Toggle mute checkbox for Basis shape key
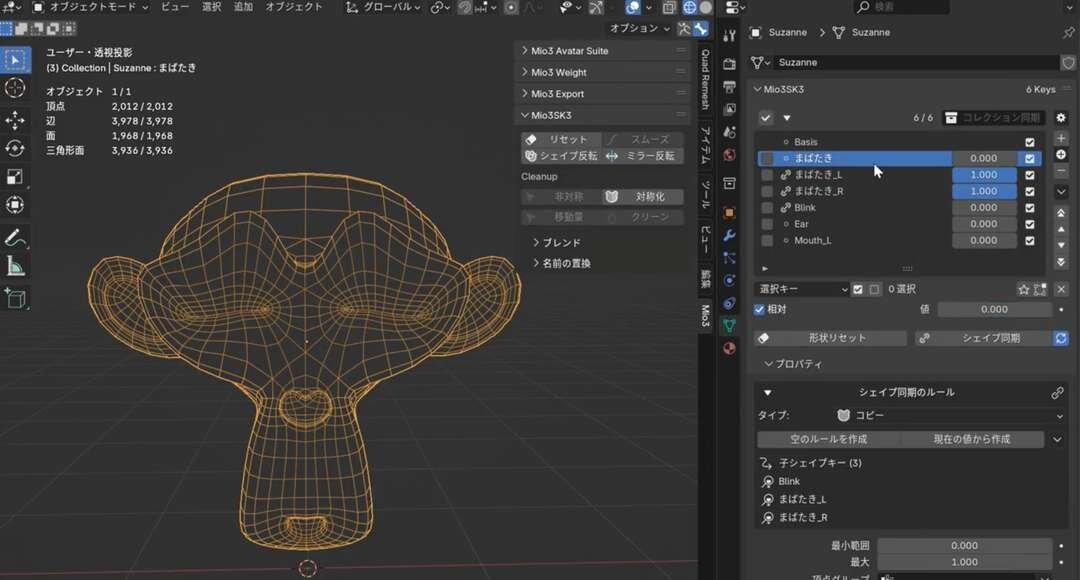 [1030, 143]
